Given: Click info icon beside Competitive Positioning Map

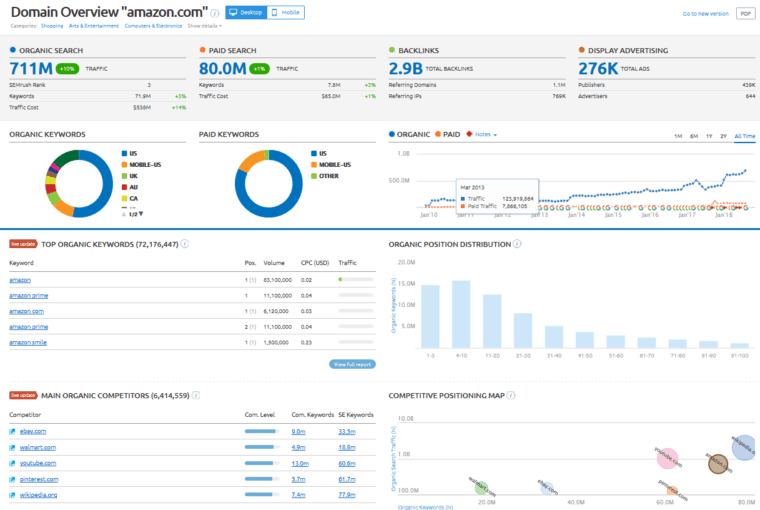Looking at the screenshot, I should tap(511, 395).
